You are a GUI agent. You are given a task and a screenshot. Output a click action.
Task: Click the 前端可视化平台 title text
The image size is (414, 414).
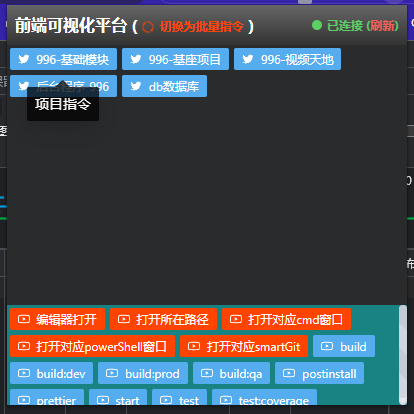(71, 26)
